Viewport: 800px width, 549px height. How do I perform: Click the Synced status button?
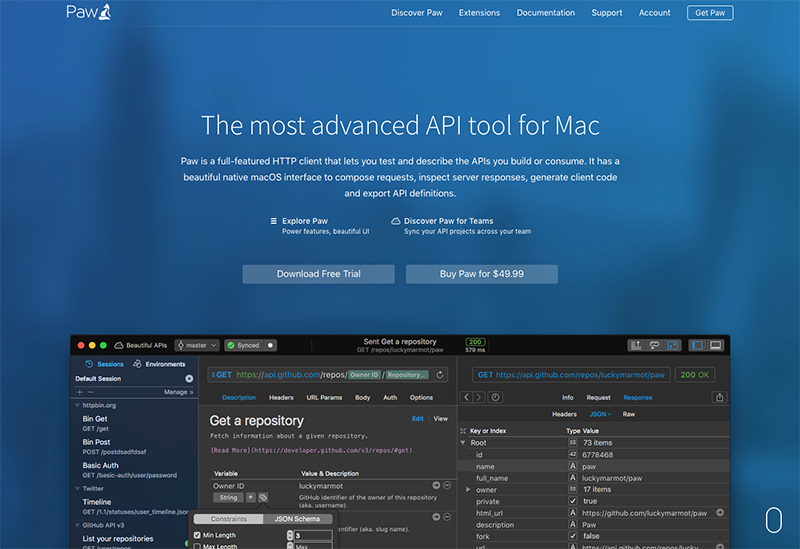(244, 345)
